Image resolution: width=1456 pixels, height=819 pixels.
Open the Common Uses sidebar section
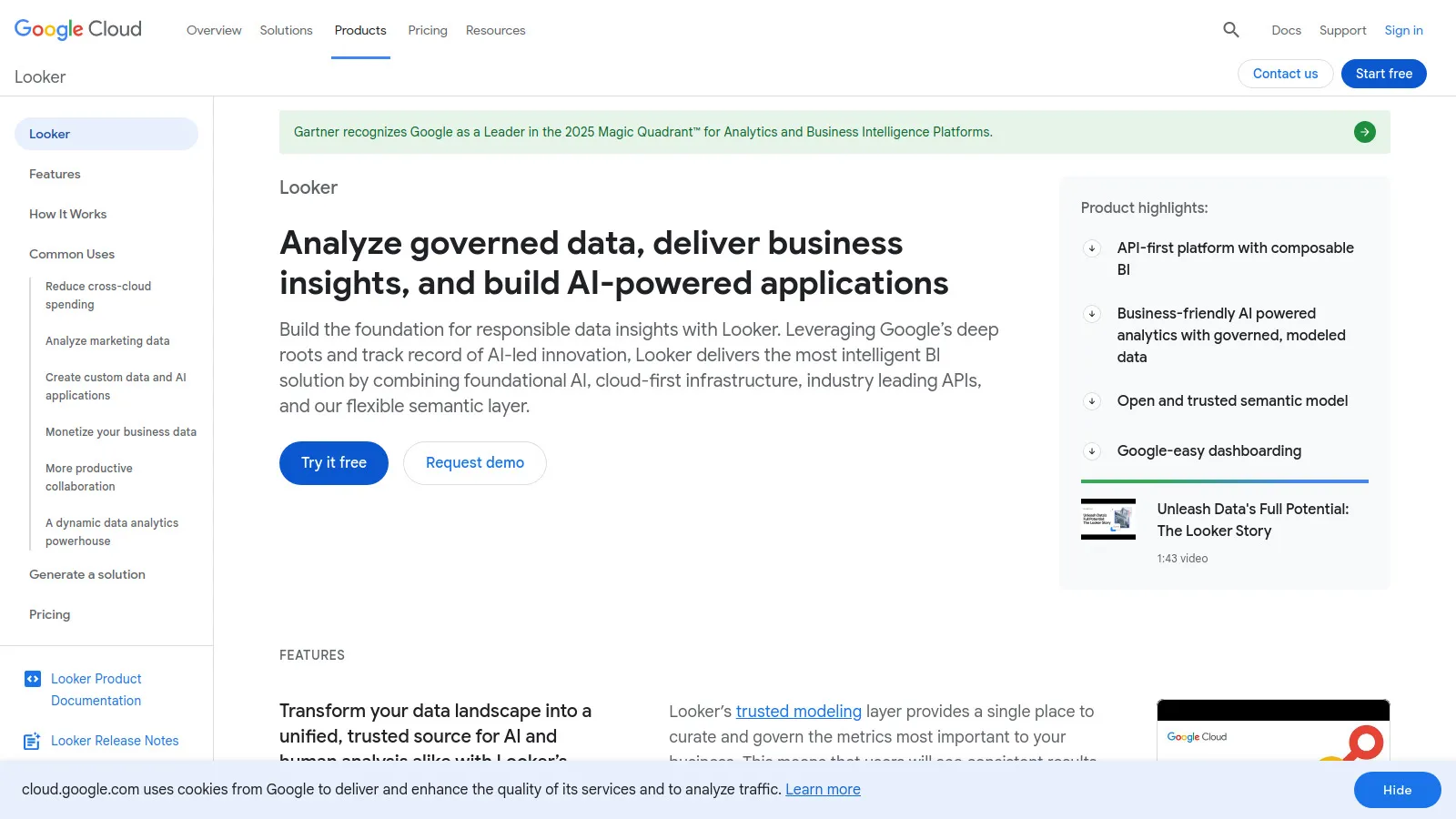pyautogui.click(x=72, y=254)
